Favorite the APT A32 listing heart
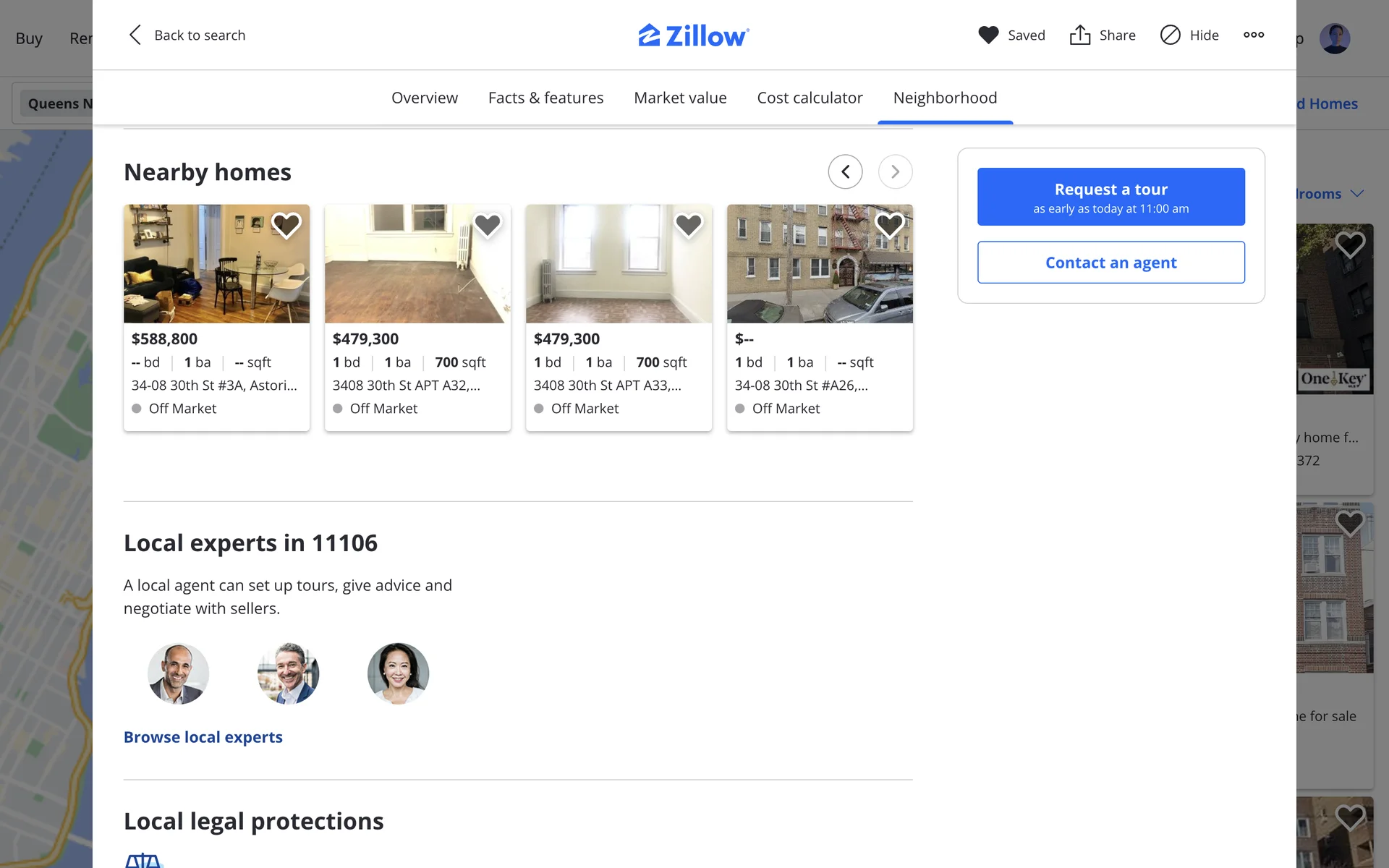This screenshot has width=1389, height=868. (x=488, y=226)
